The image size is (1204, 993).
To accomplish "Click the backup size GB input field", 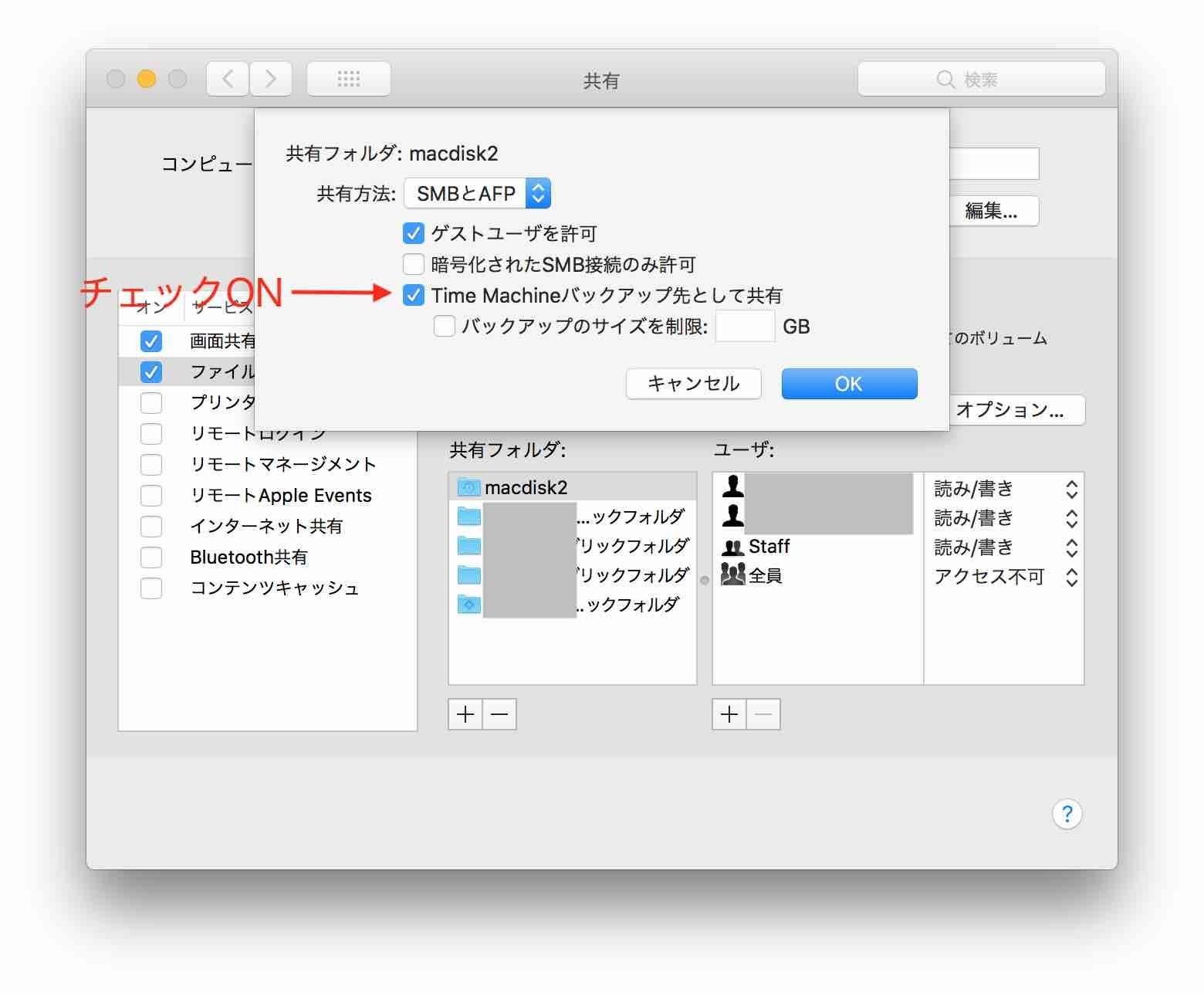I will (x=745, y=326).
